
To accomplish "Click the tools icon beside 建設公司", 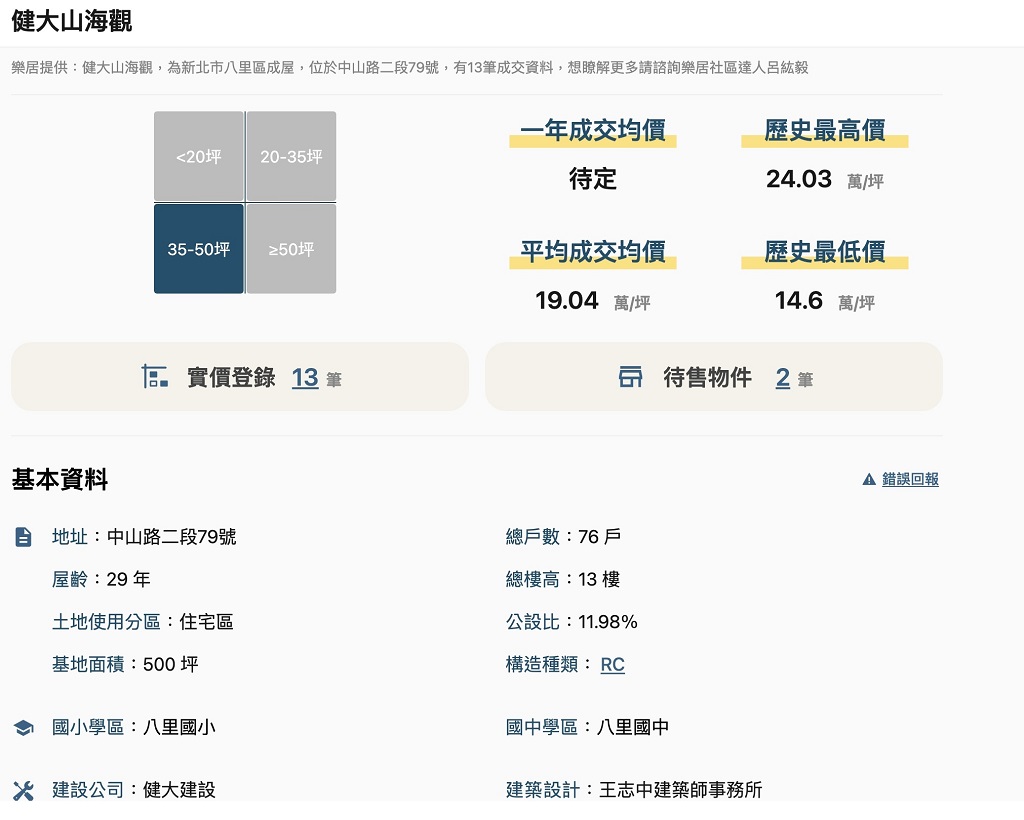I will (x=24, y=791).
